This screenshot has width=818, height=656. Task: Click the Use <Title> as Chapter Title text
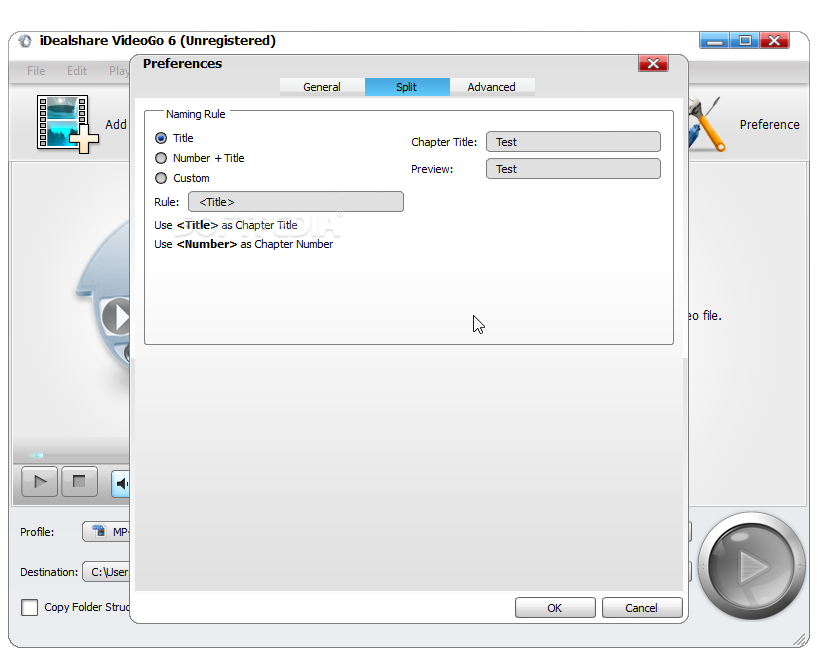coord(226,225)
